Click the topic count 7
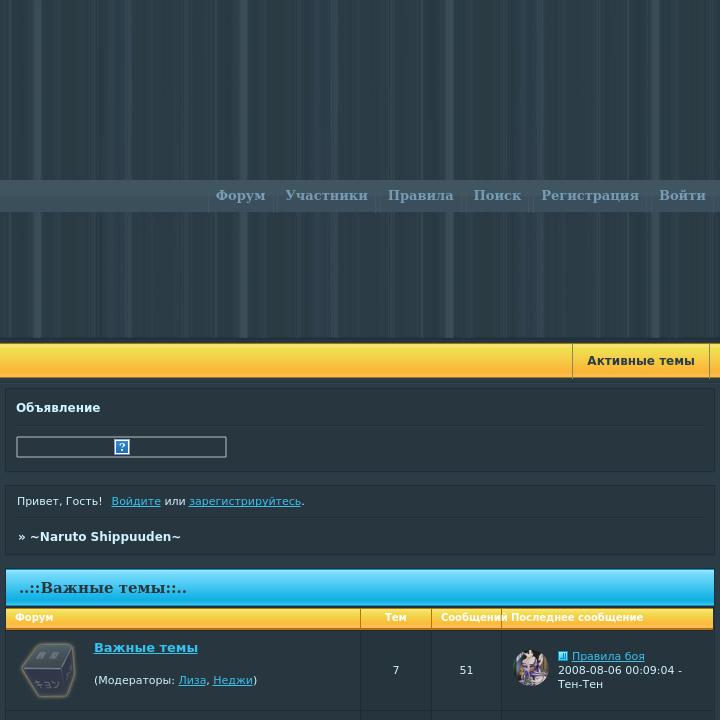Image resolution: width=720 pixels, height=720 pixels. [396, 670]
